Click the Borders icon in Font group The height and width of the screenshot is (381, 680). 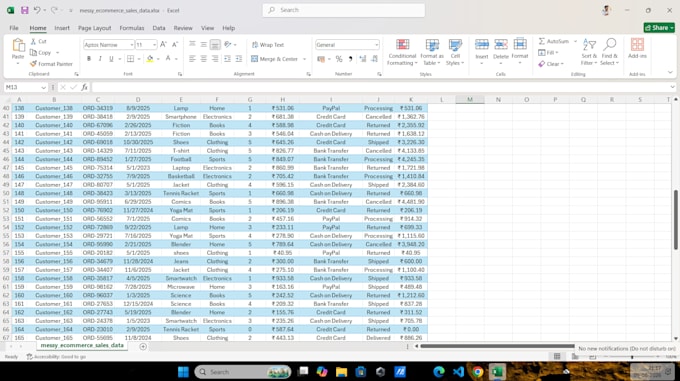[130, 59]
